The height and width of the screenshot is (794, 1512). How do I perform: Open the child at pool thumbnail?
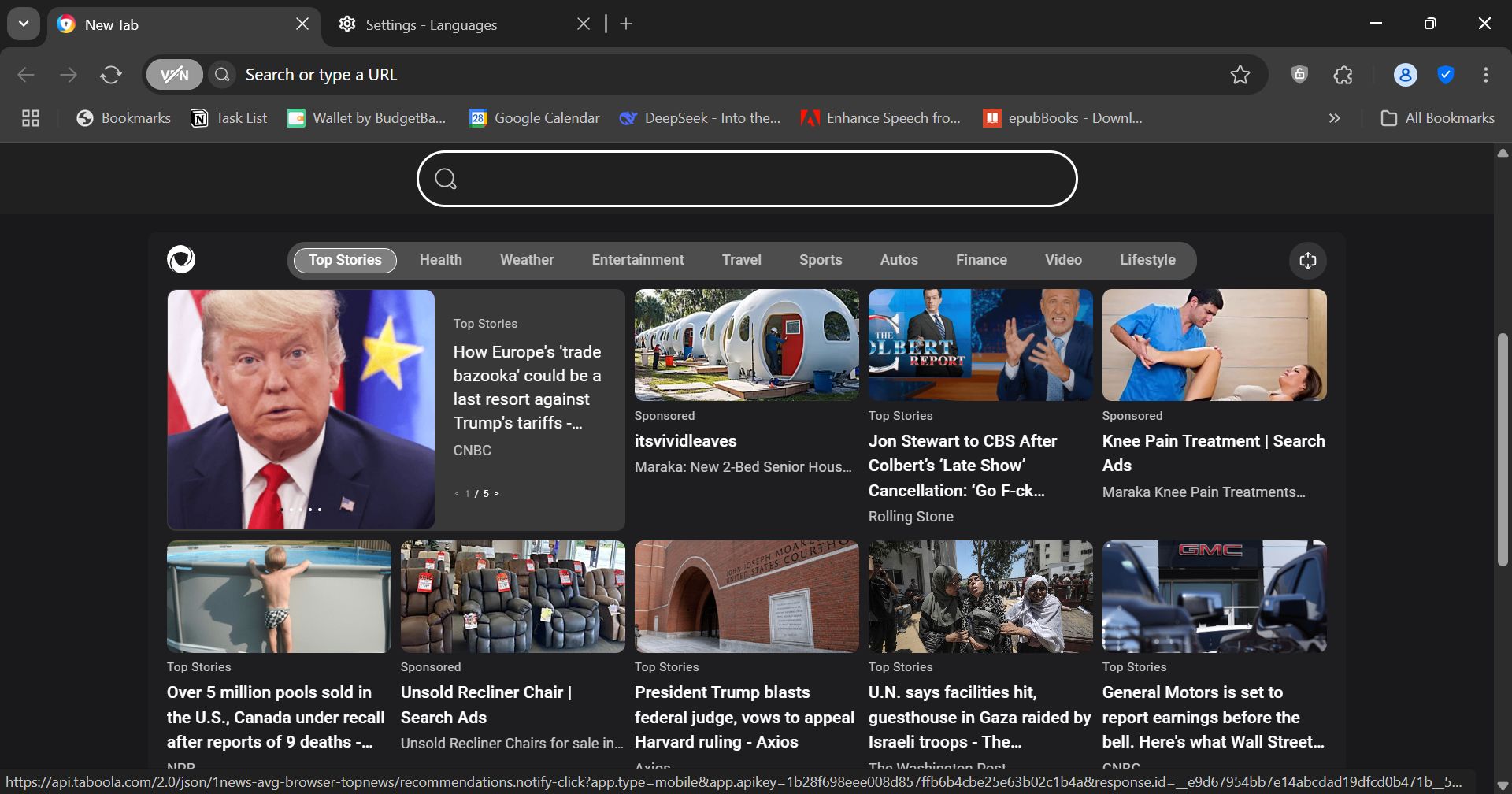279,596
